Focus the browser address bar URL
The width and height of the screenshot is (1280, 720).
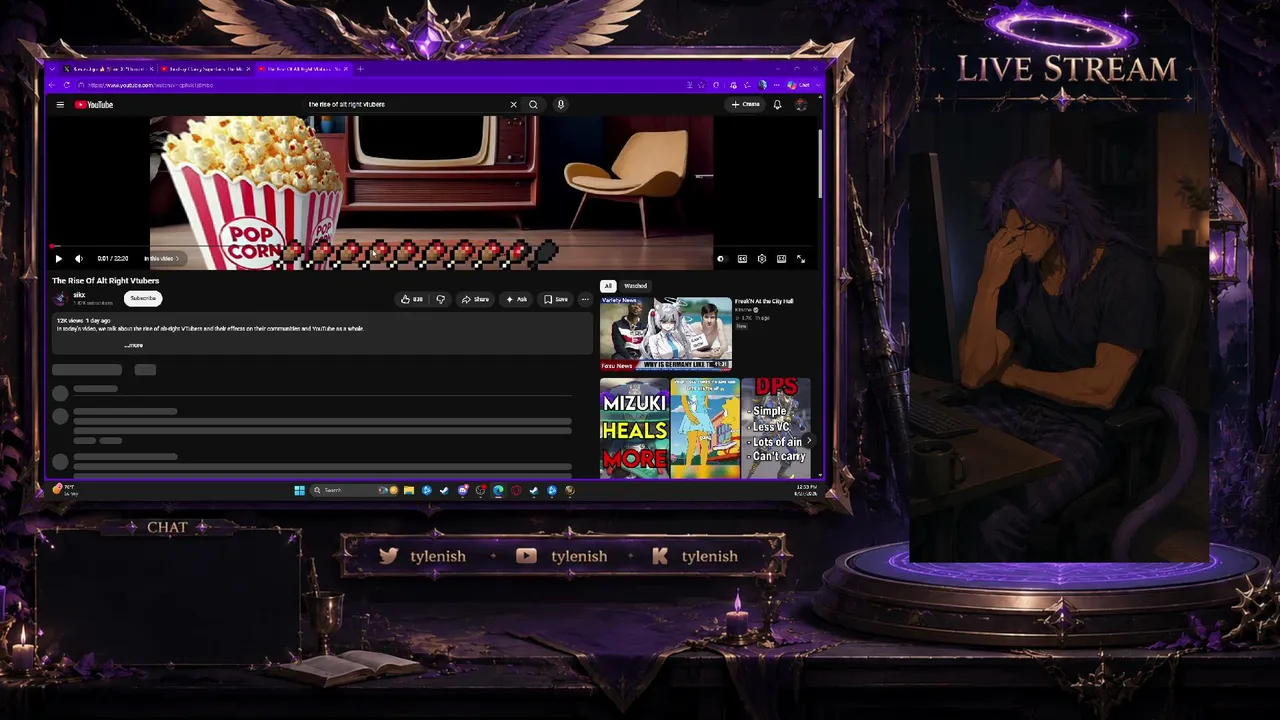click(150, 85)
